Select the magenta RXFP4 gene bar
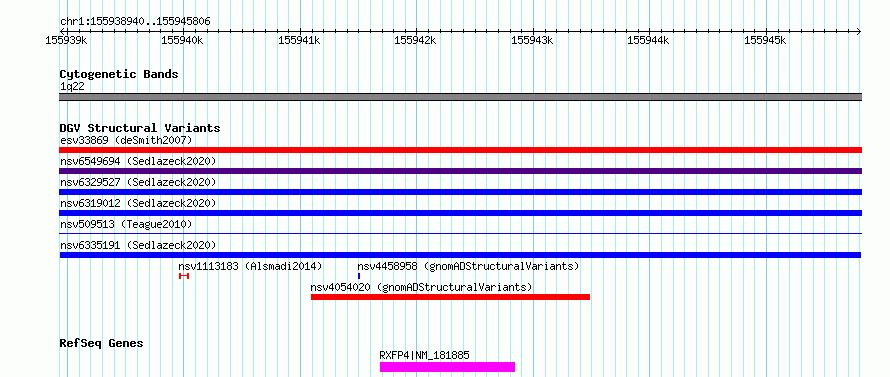Screen dimensions: 890x377 tap(447, 367)
